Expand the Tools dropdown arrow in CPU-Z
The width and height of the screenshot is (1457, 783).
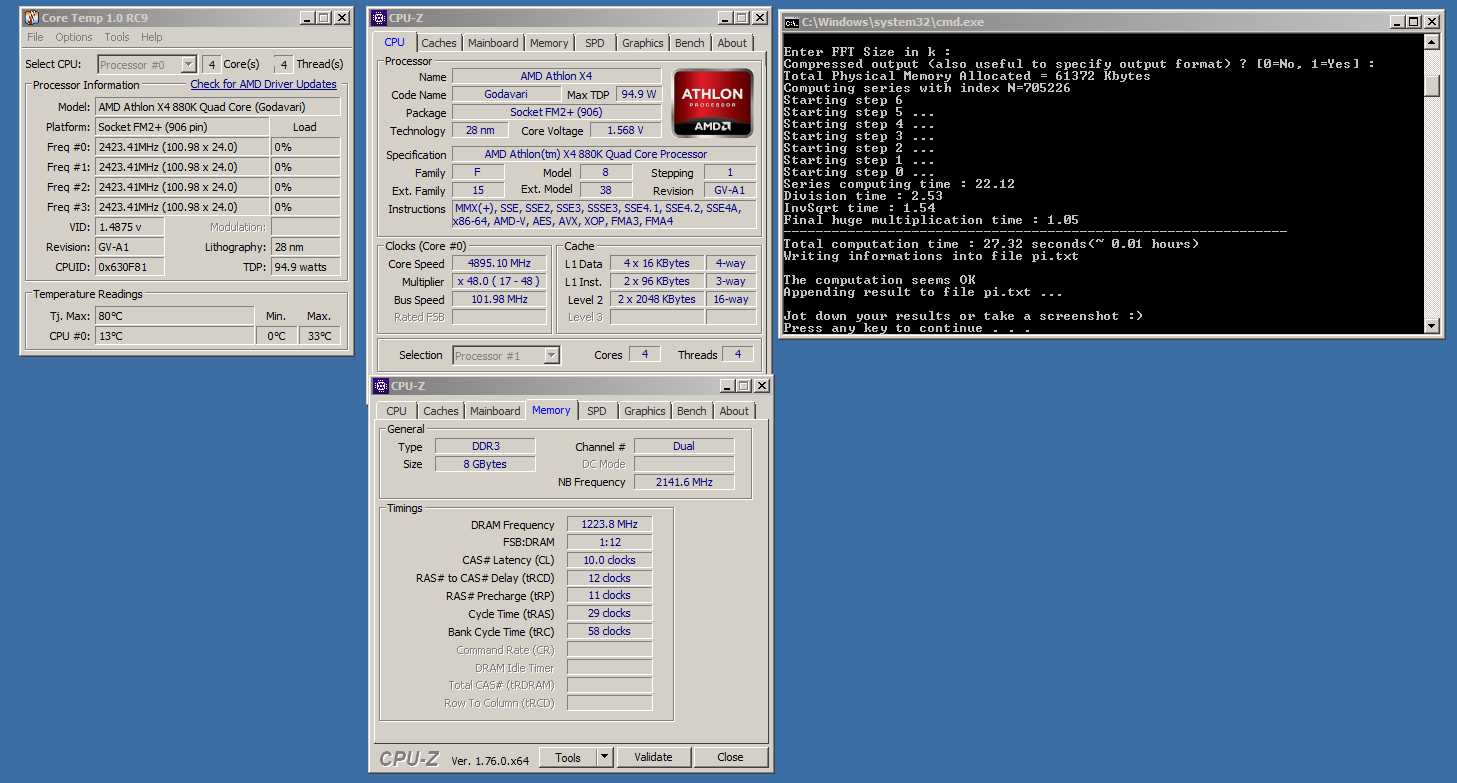[605, 757]
